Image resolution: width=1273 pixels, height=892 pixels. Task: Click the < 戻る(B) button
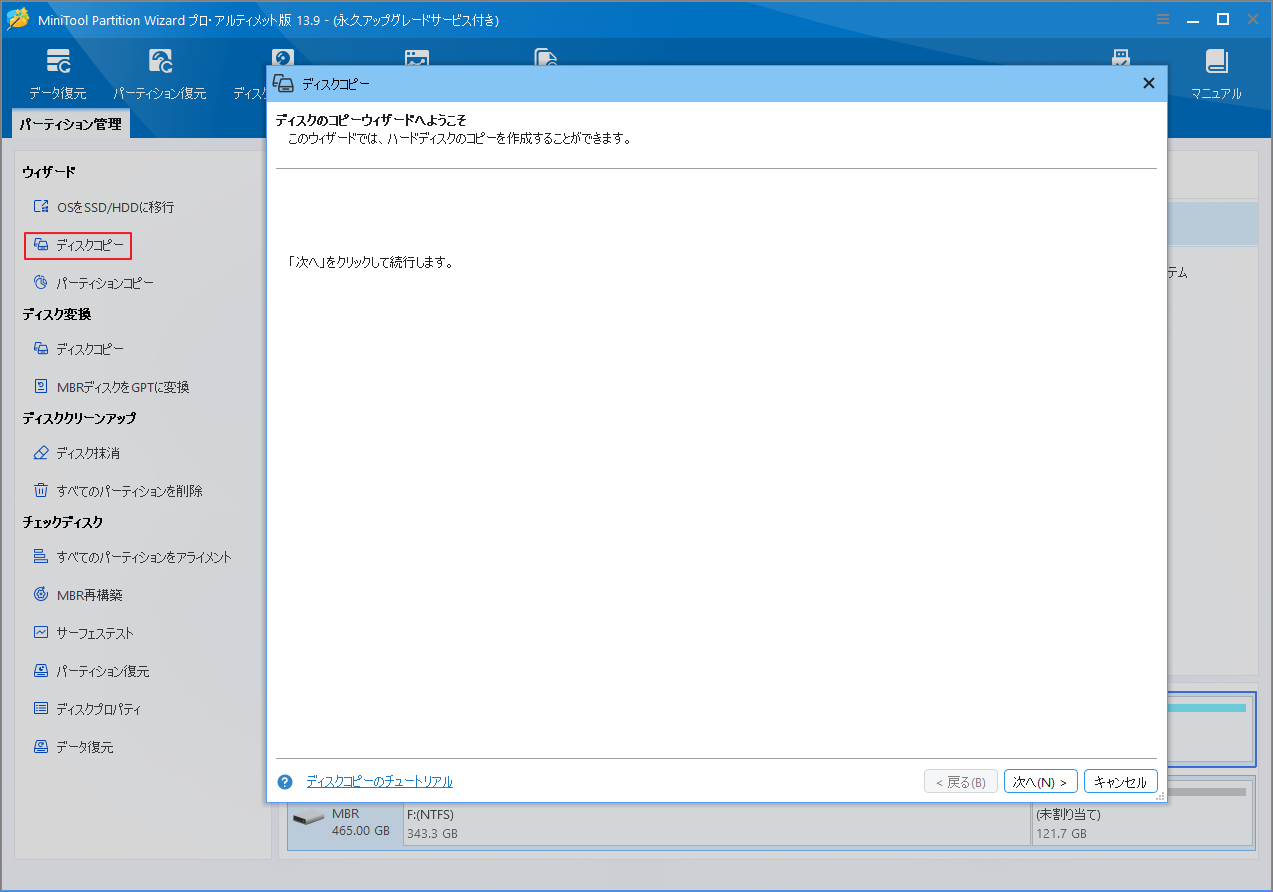tap(960, 782)
